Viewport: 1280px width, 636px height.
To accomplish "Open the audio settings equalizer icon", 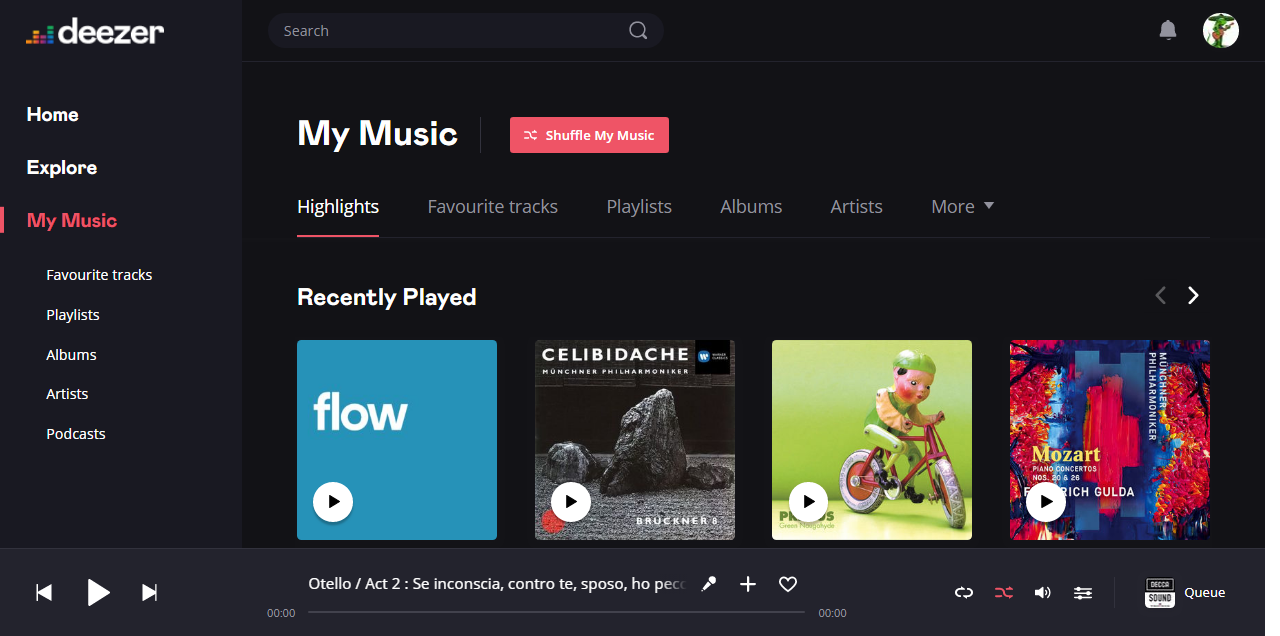I will [x=1083, y=593].
